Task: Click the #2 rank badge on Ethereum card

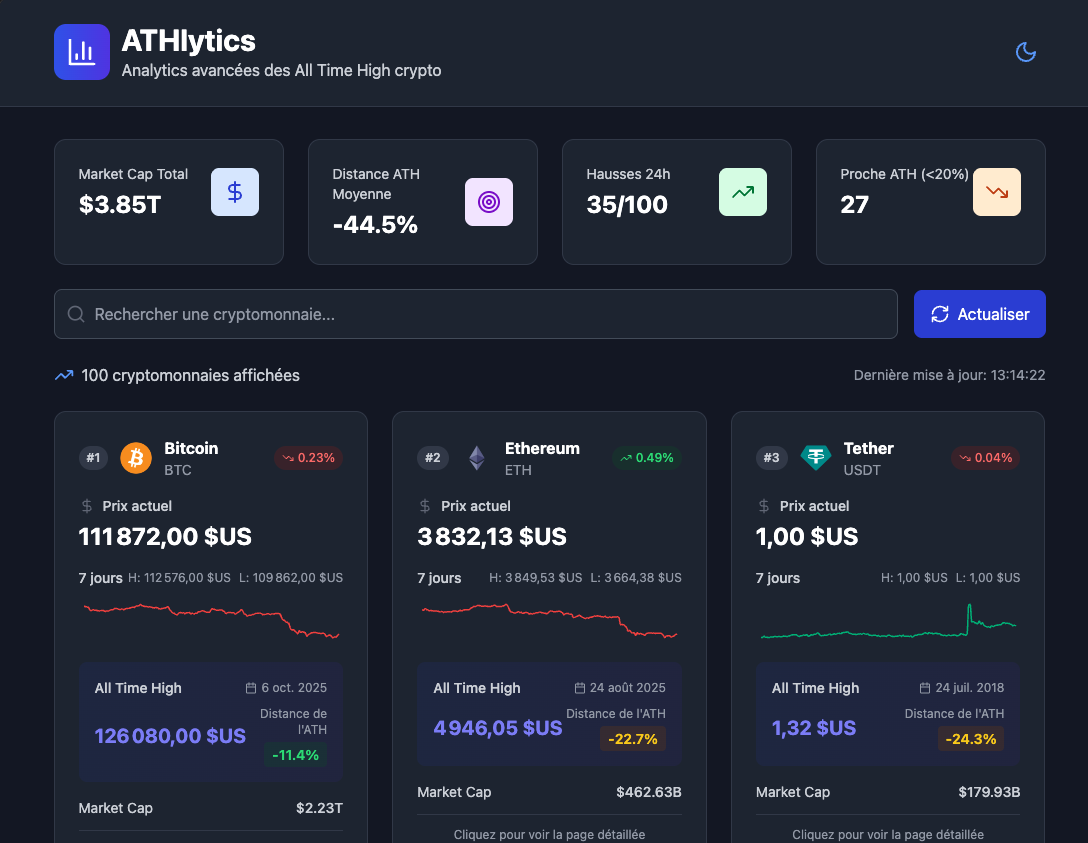Action: click(x=433, y=457)
